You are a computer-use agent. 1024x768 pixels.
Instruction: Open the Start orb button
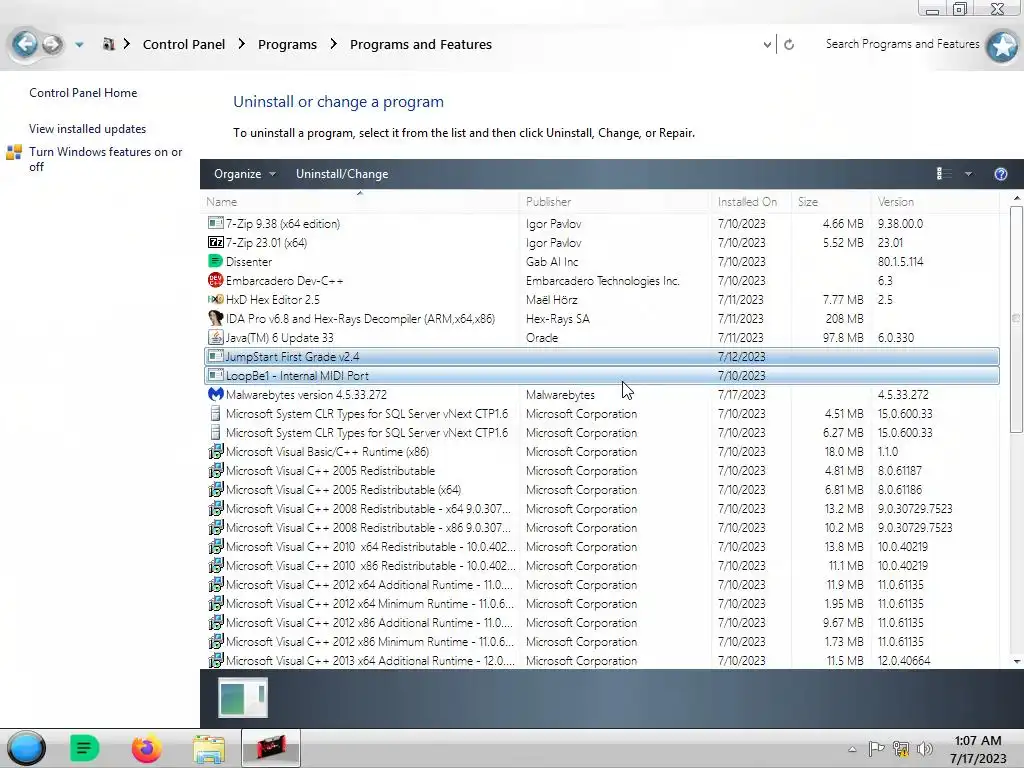click(26, 748)
